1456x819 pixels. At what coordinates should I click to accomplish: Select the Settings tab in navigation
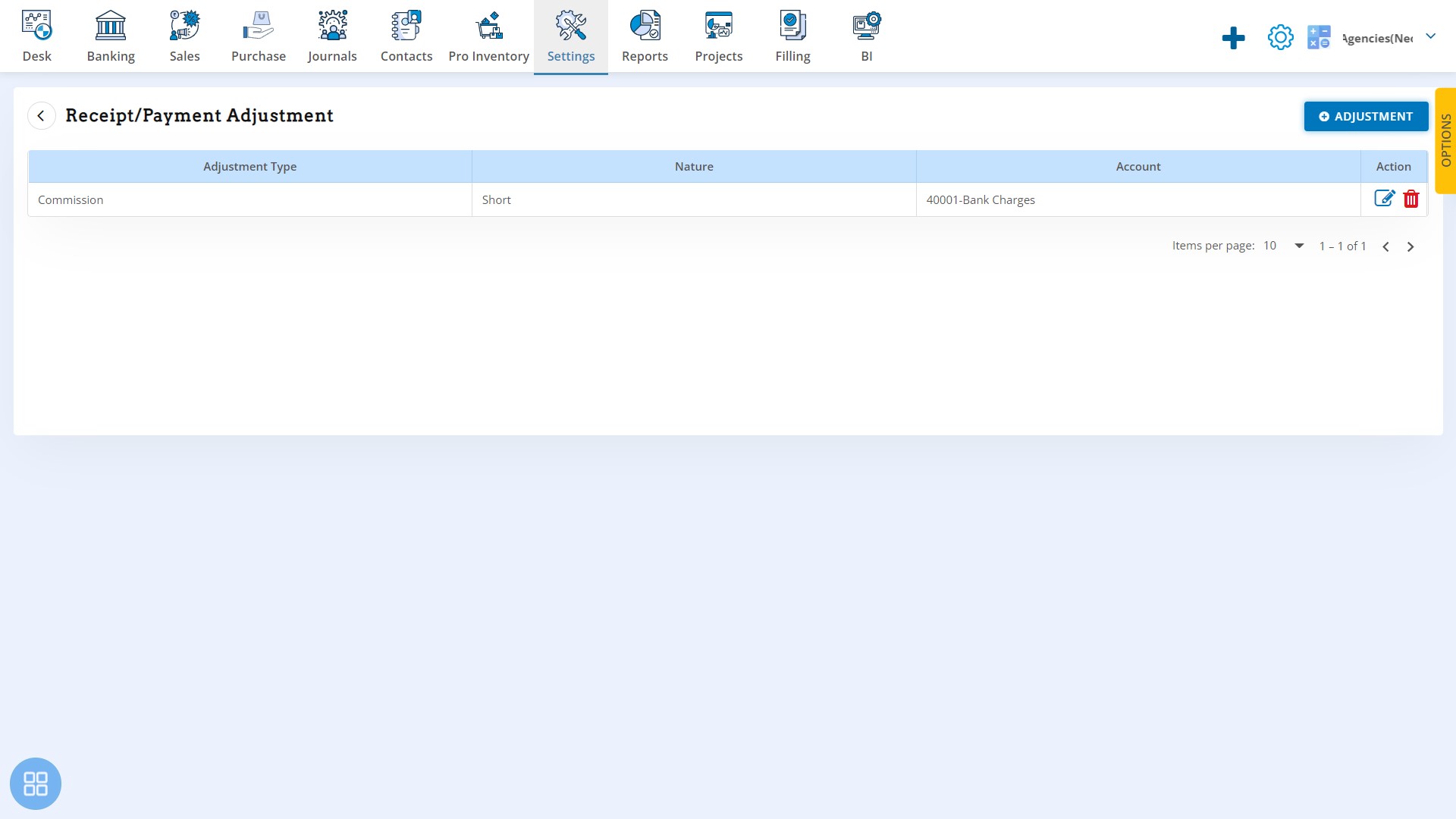tap(571, 36)
